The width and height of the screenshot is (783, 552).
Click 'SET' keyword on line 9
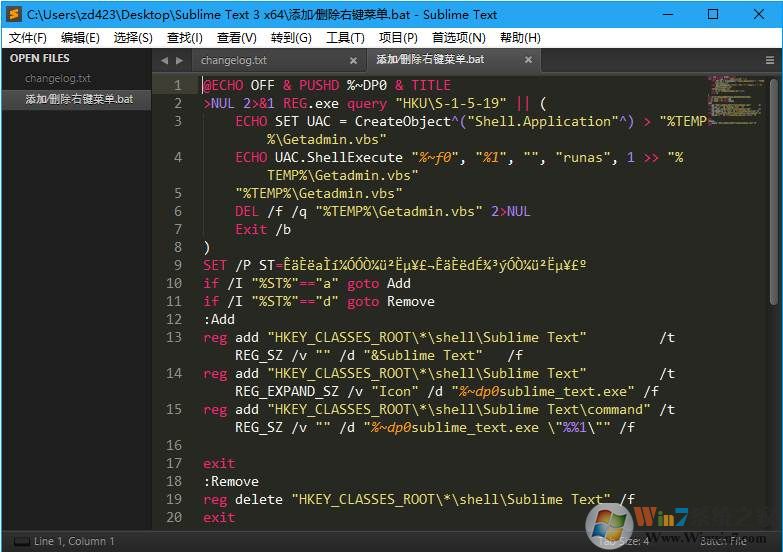pyautogui.click(x=215, y=265)
